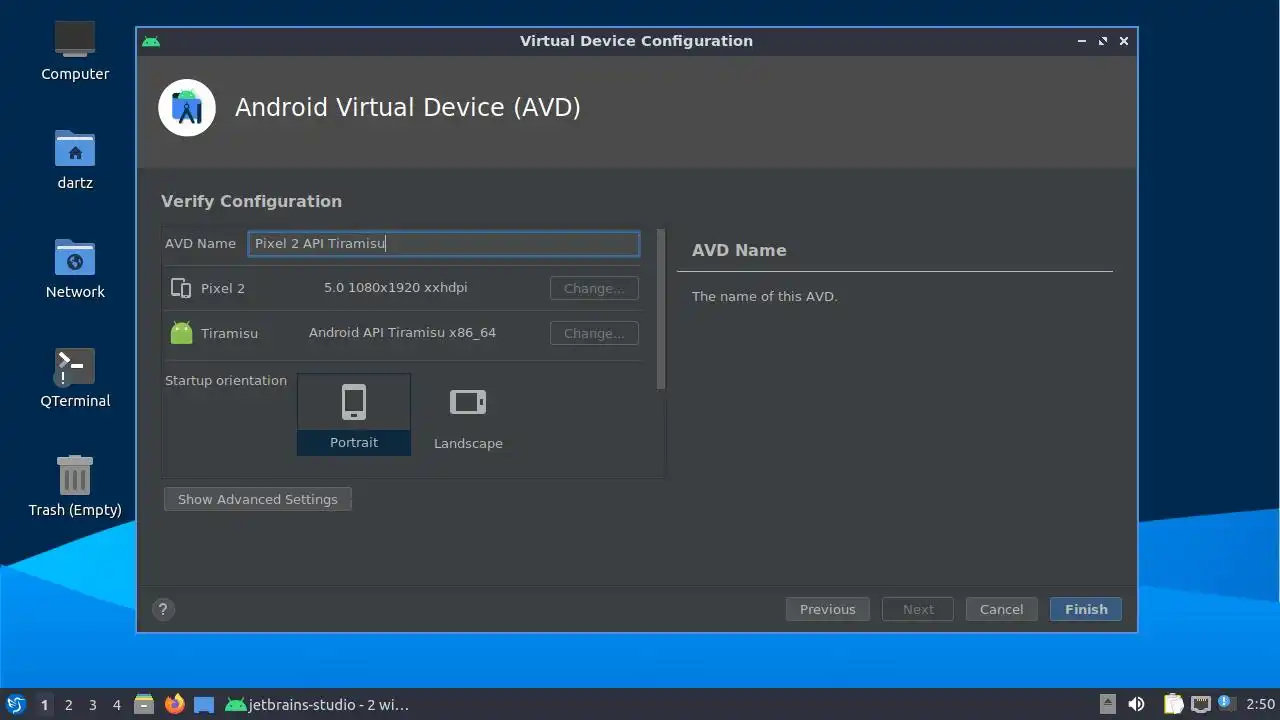The height and width of the screenshot is (720, 1280).
Task: Click the Tiramisu Android robot icon
Action: tap(181, 333)
